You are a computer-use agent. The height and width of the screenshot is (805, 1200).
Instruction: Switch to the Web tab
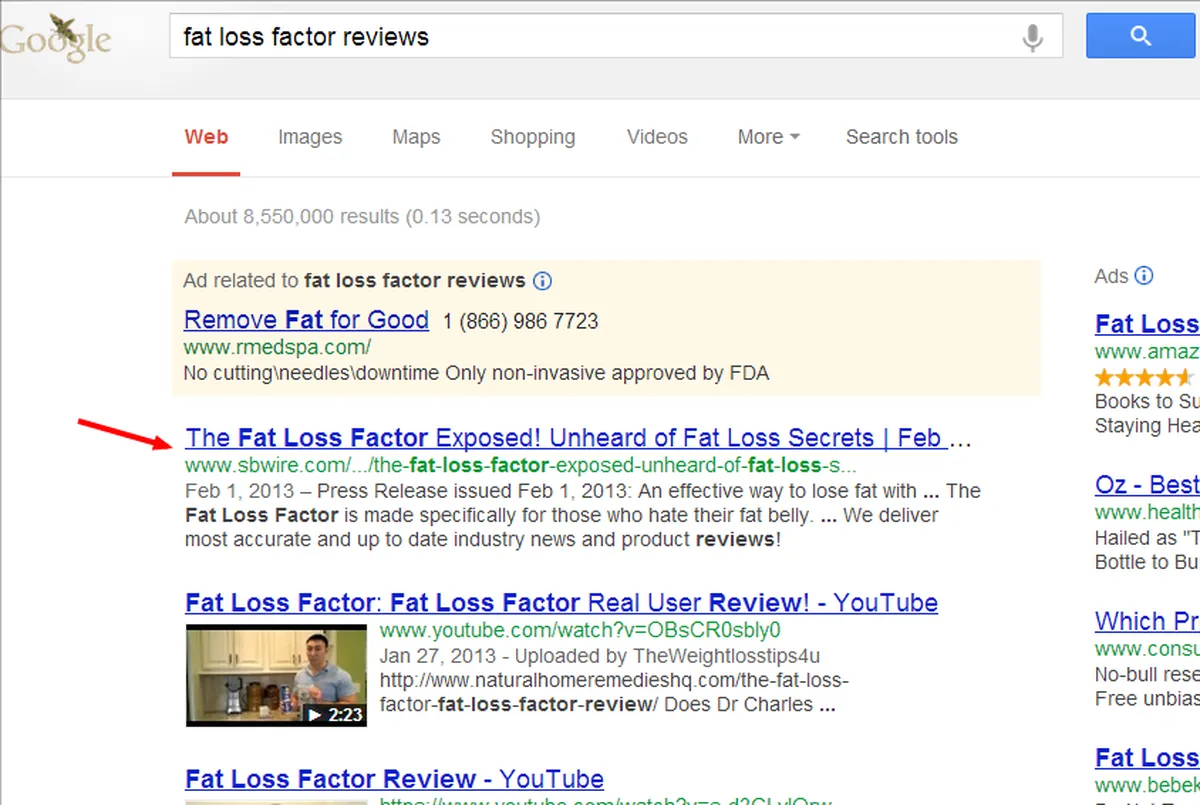206,137
